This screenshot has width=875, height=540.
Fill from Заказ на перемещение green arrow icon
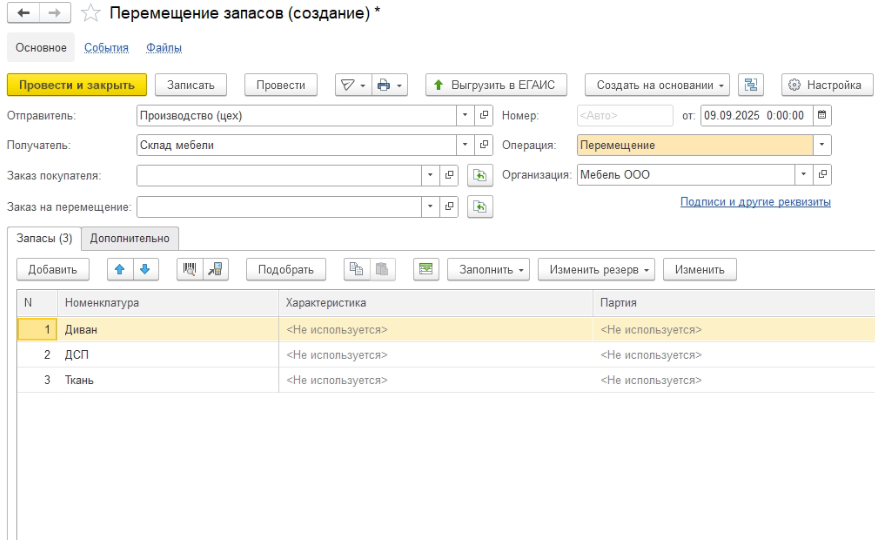(480, 207)
